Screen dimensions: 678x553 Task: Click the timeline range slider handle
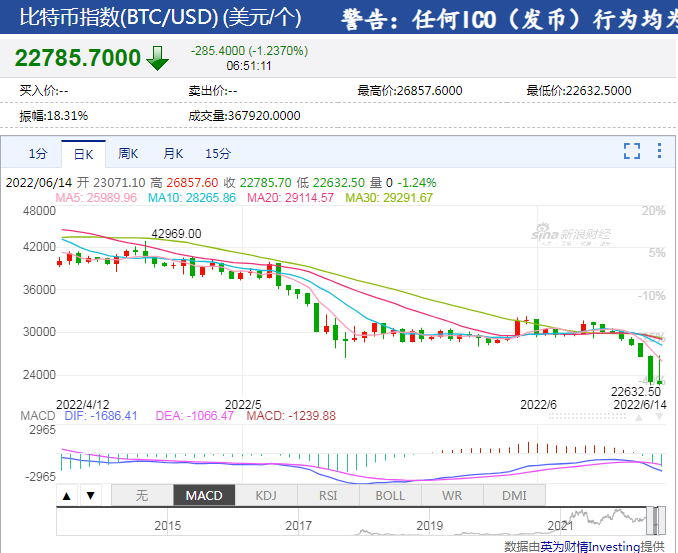point(656,521)
